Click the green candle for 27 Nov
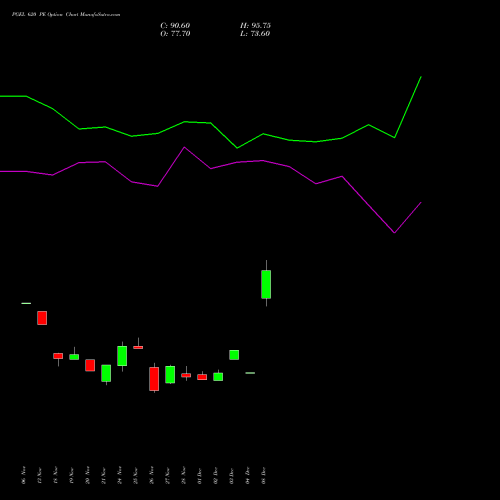Viewport: 500px width, 500px height. tap(170, 375)
